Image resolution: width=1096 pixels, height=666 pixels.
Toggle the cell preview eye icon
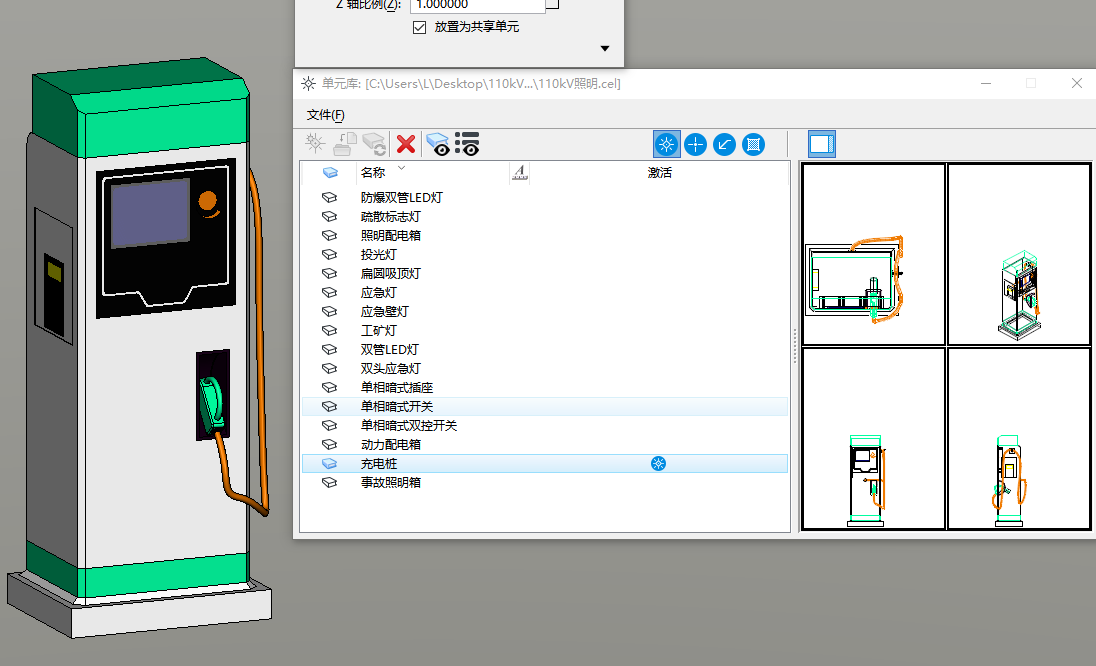click(x=438, y=144)
